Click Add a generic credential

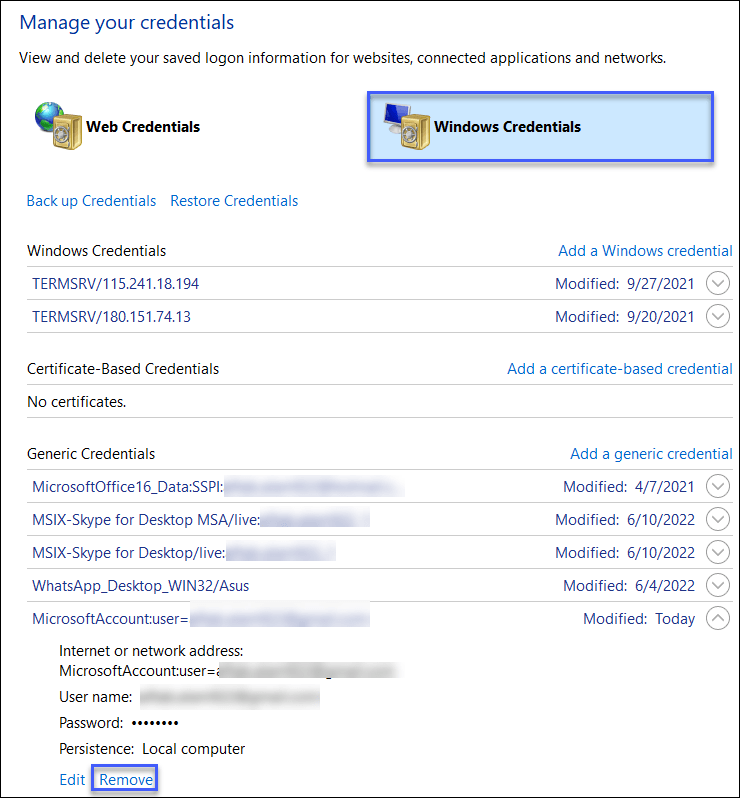point(651,453)
